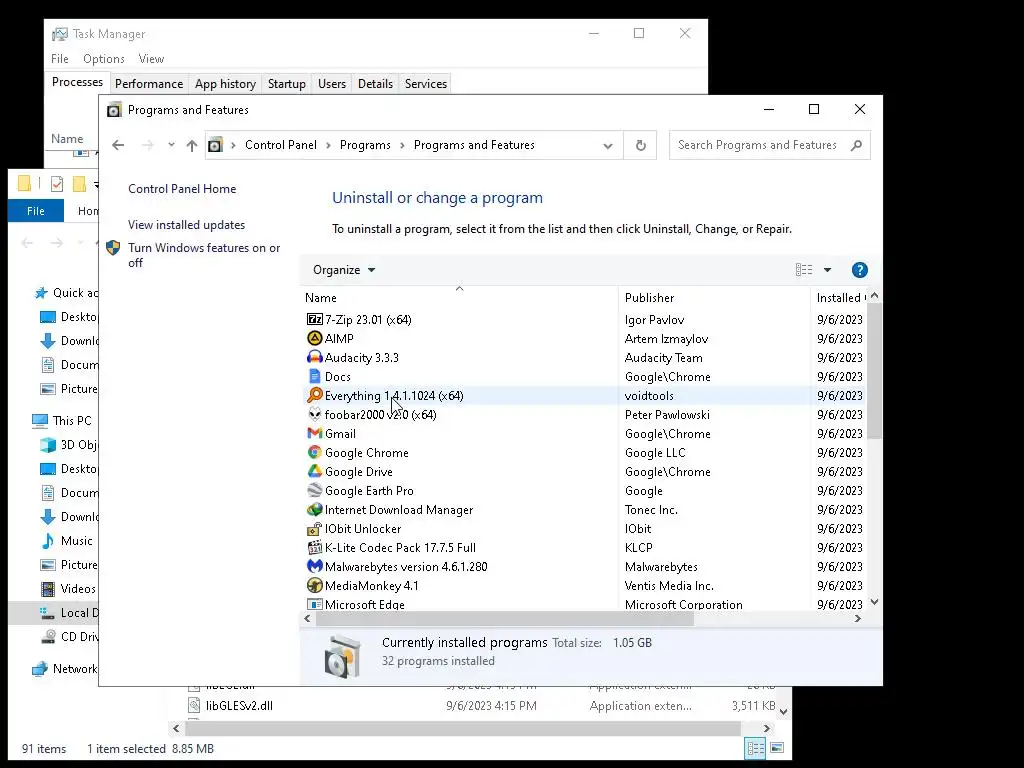Click the search magnifier in Programs and Features

[856, 145]
